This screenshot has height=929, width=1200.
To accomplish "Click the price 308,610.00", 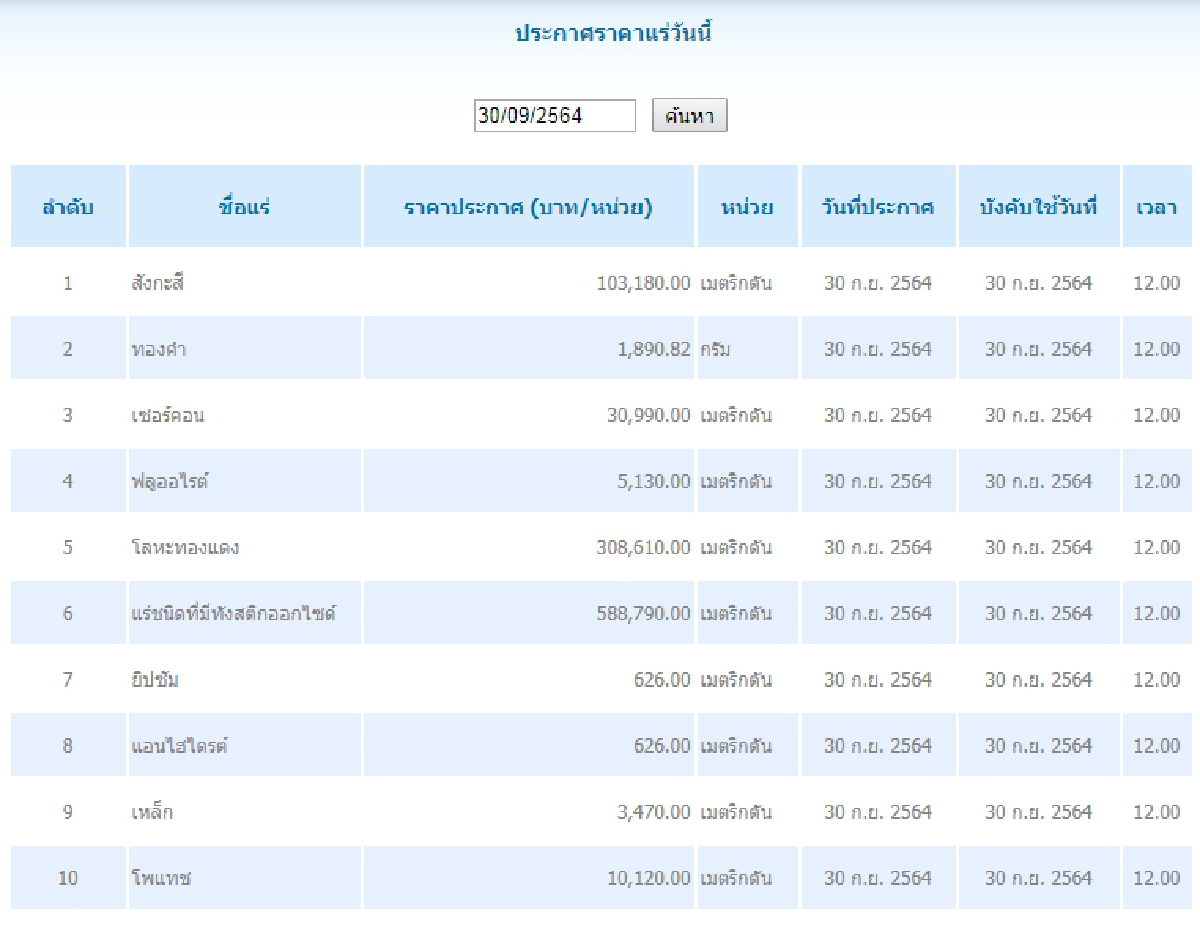I will pos(643,547).
